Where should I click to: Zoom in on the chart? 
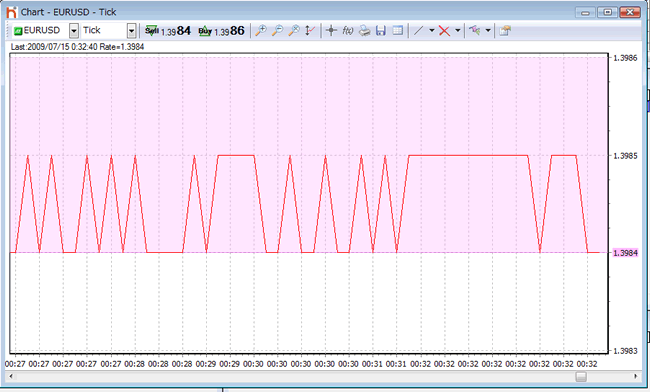click(261, 30)
